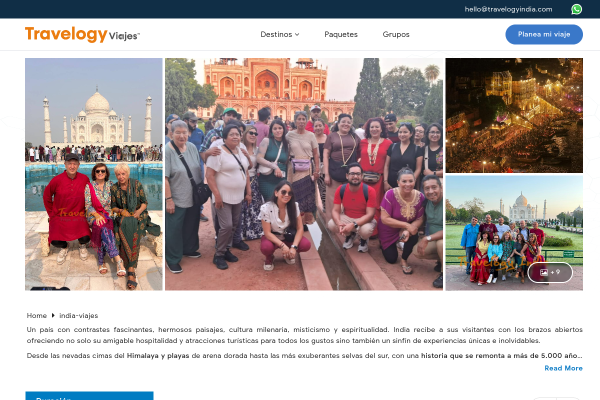
Task: Select the text "Himalaya y playas"
Action: coord(158,356)
